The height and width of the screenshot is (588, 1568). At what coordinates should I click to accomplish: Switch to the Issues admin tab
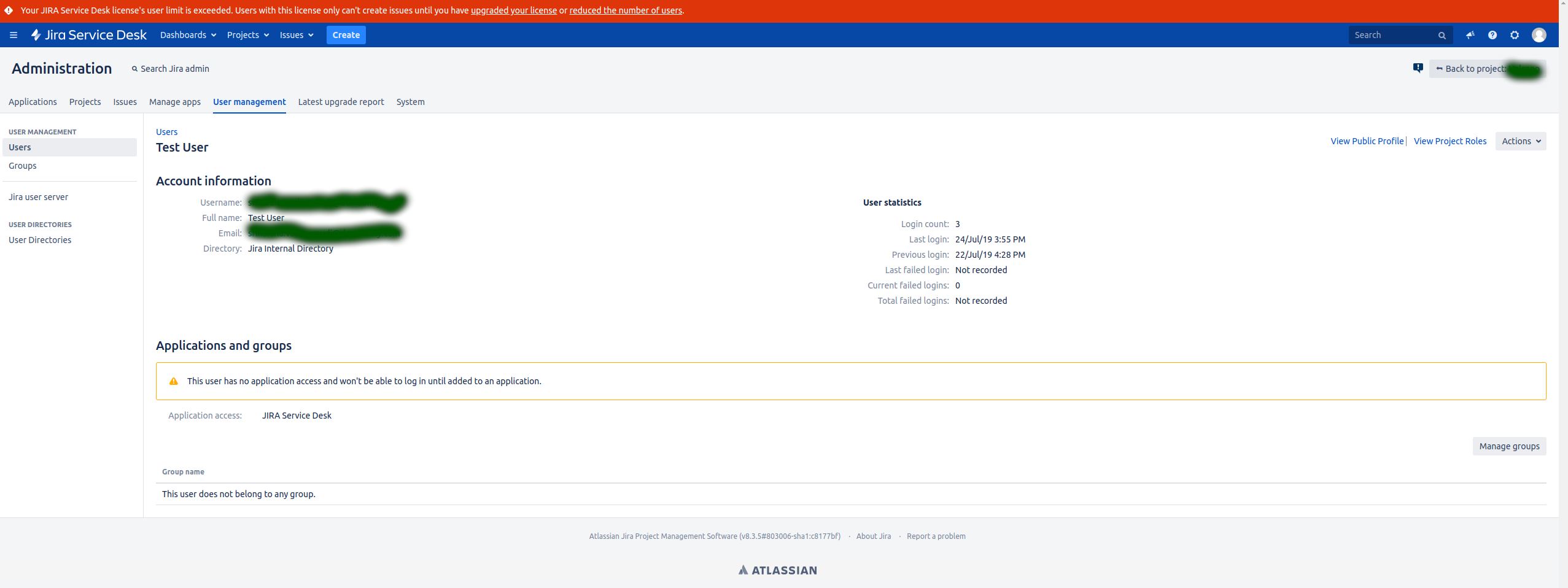tap(125, 102)
